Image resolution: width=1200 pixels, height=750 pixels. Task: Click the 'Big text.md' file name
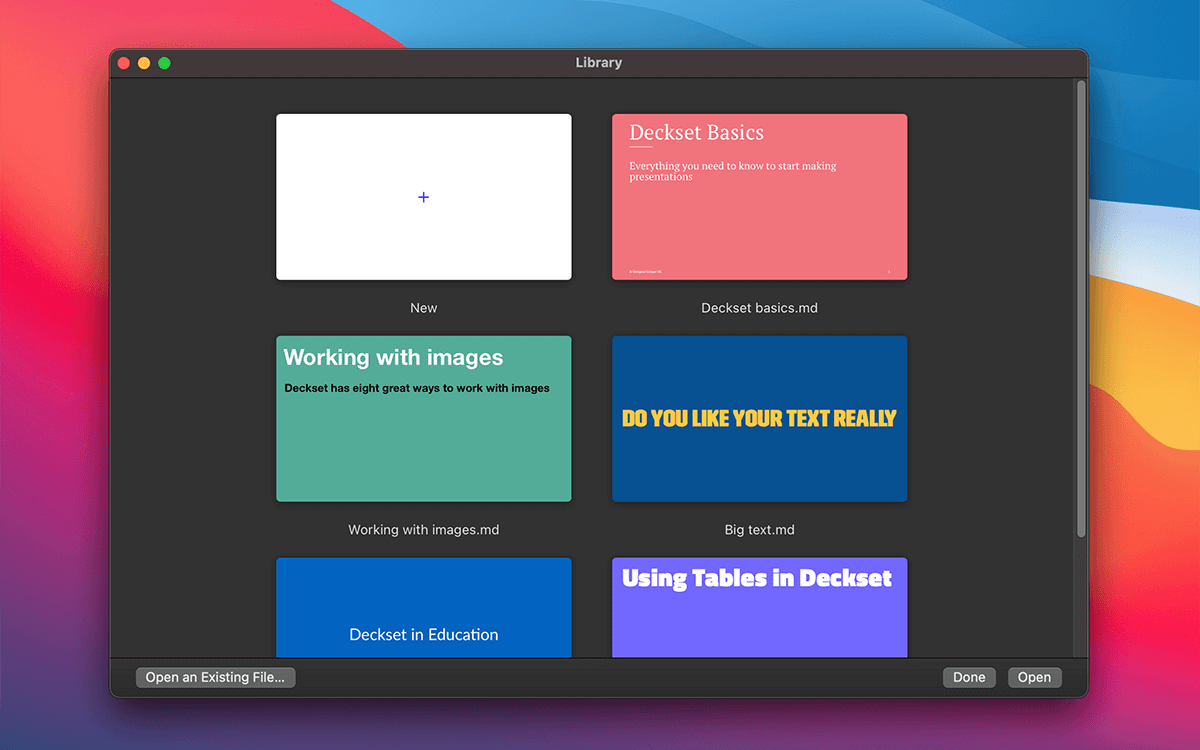(760, 530)
